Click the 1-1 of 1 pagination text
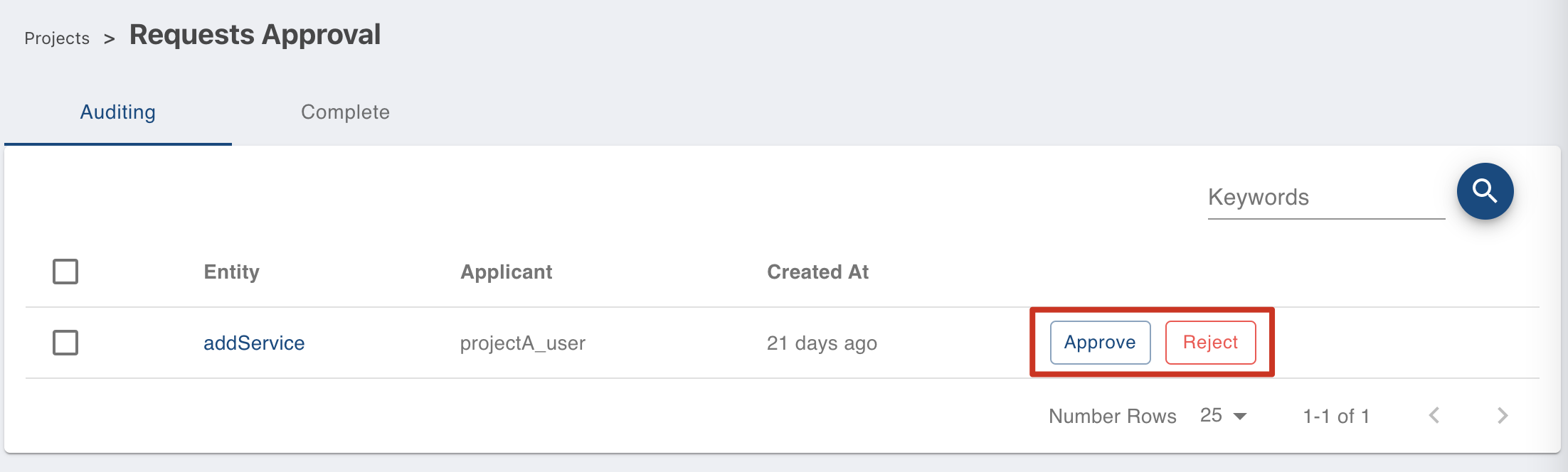This screenshot has height=472, width=1568. pos(1336,417)
